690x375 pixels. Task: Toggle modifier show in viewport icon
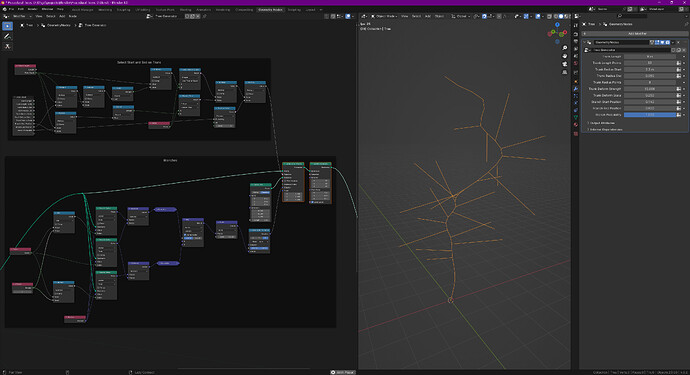coord(662,42)
